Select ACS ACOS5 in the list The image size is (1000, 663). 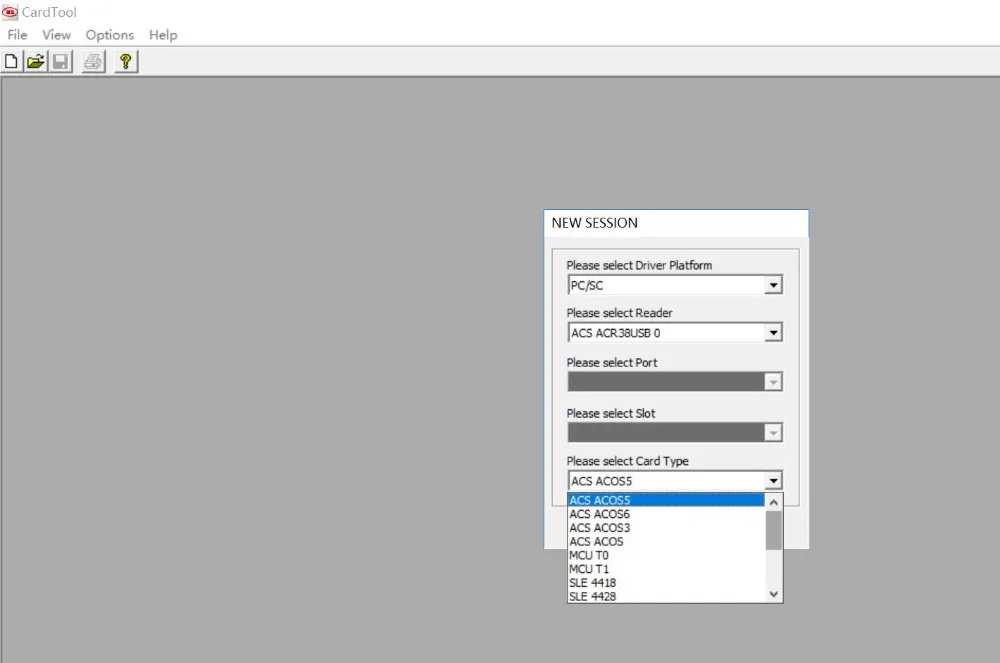[666, 500]
